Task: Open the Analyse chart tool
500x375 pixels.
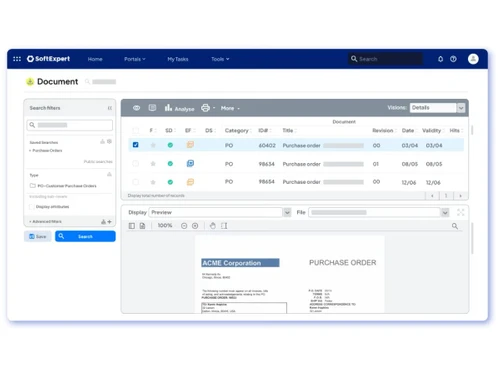Action: pos(179,108)
